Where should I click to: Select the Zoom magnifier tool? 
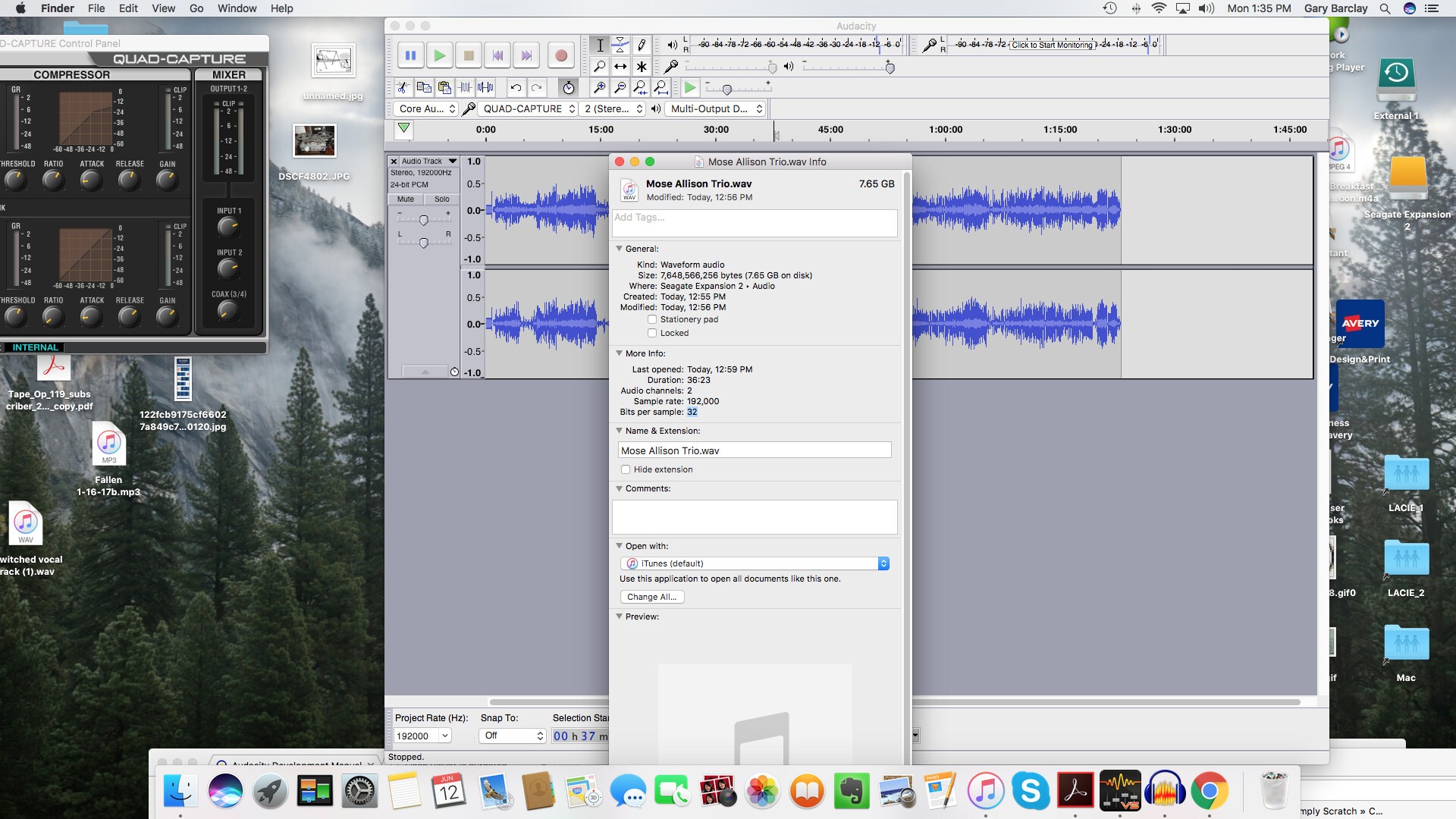(600, 67)
